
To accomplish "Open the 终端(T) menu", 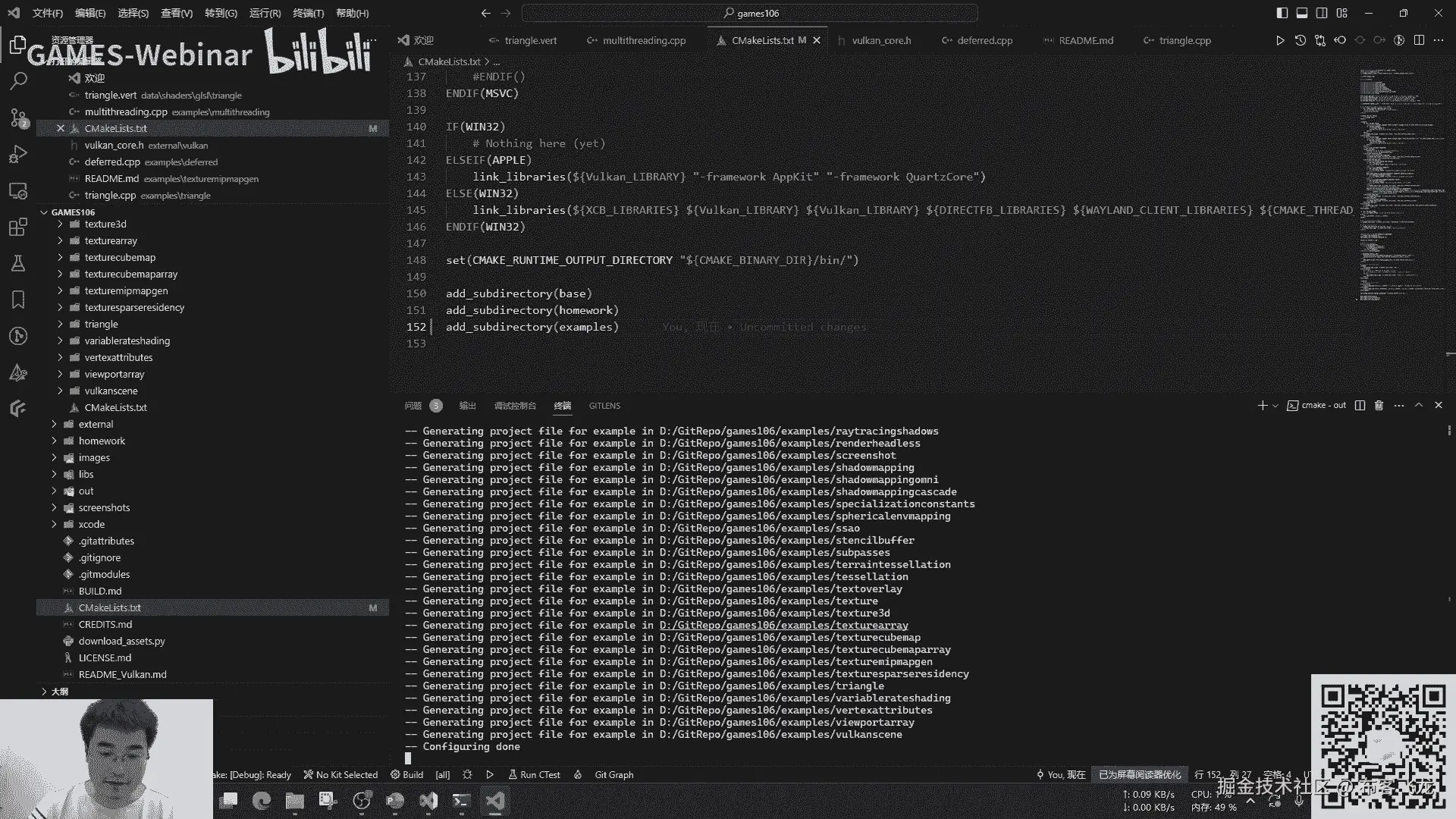I will point(308,13).
